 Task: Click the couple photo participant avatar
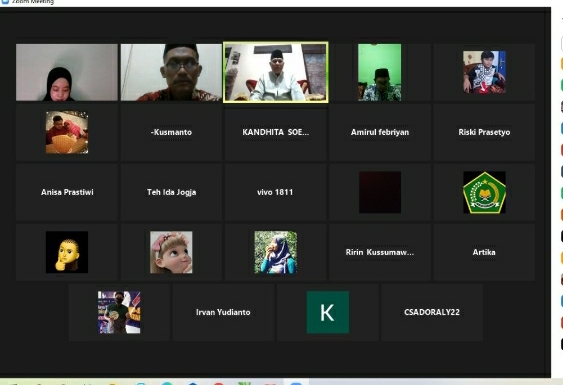point(67,132)
